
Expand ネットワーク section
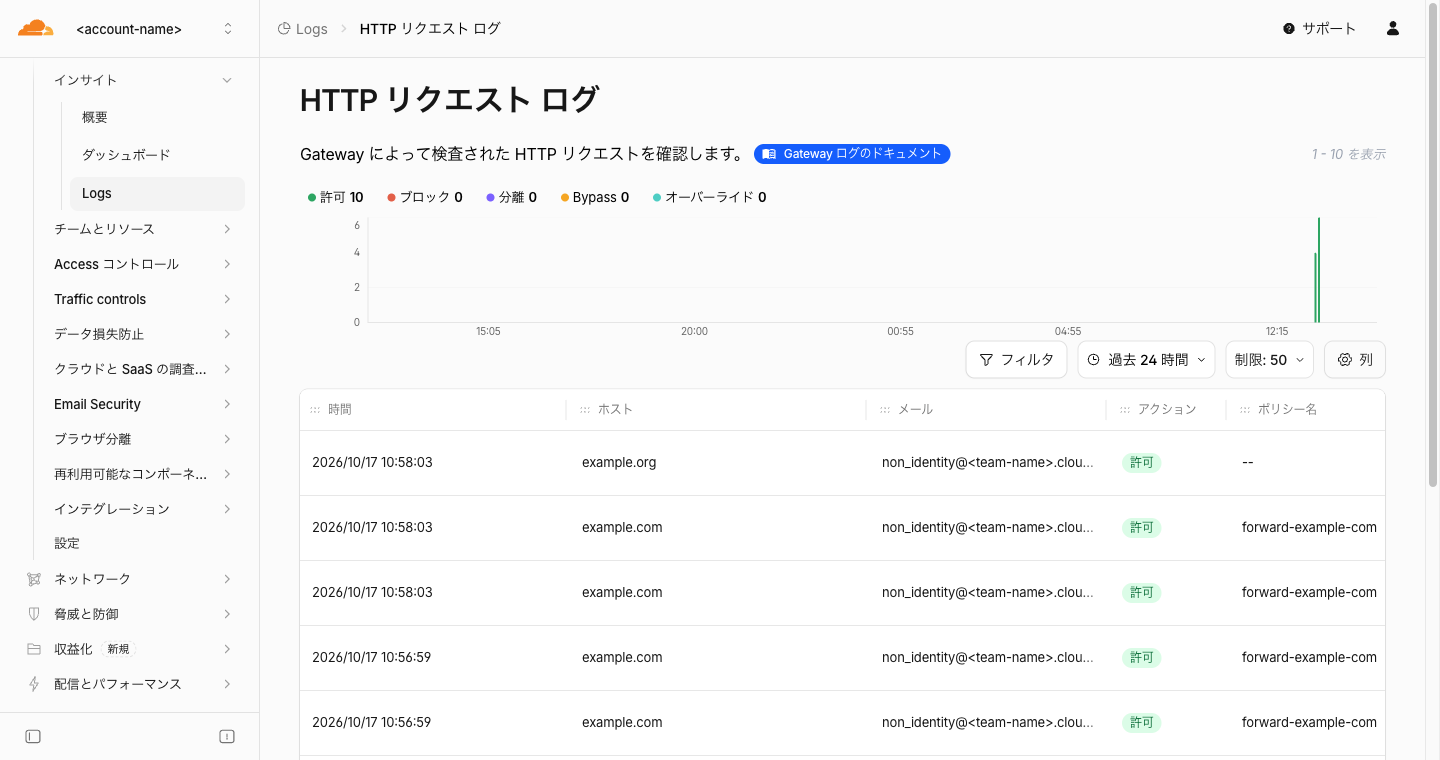pos(131,579)
